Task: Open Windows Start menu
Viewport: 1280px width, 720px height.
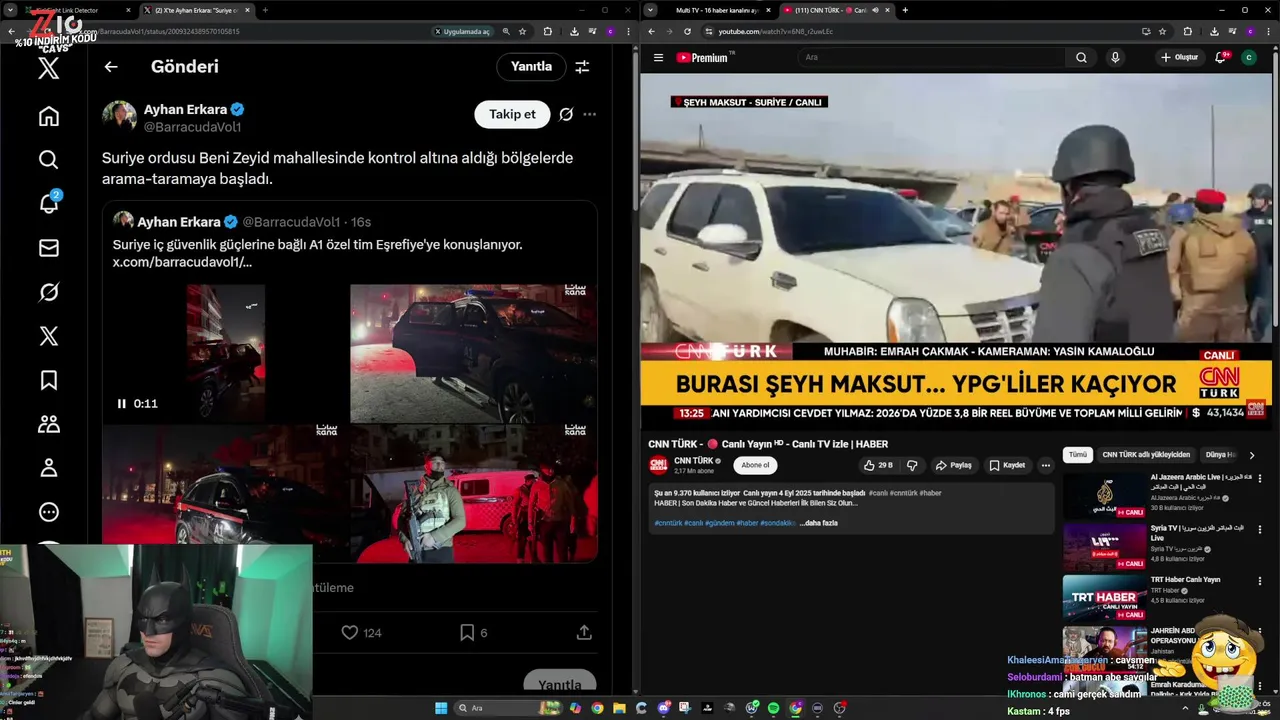Action: pyautogui.click(x=441, y=708)
